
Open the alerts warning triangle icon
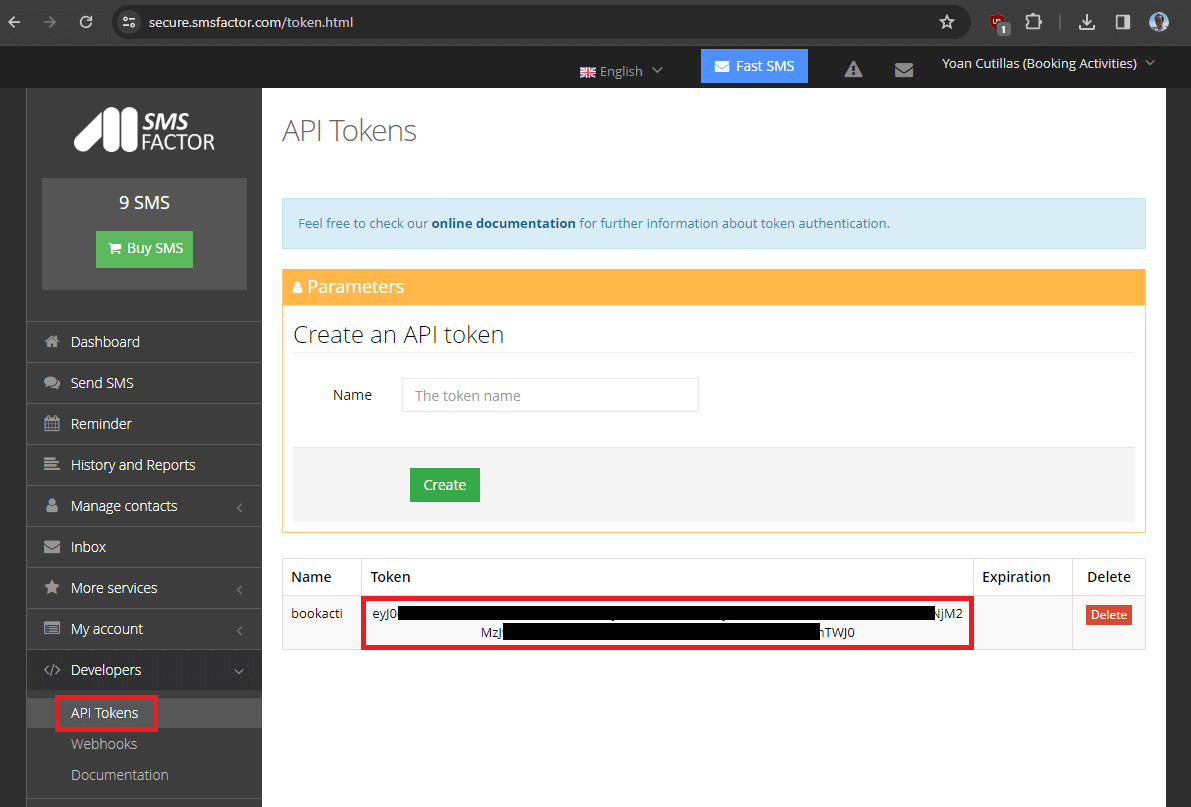click(853, 70)
